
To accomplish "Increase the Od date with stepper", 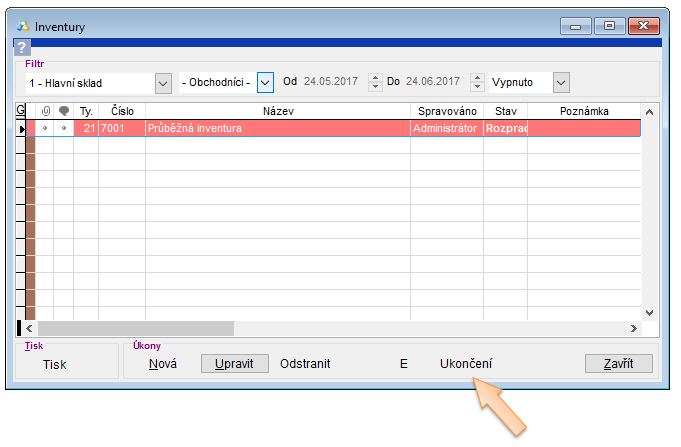I will click(x=375, y=78).
